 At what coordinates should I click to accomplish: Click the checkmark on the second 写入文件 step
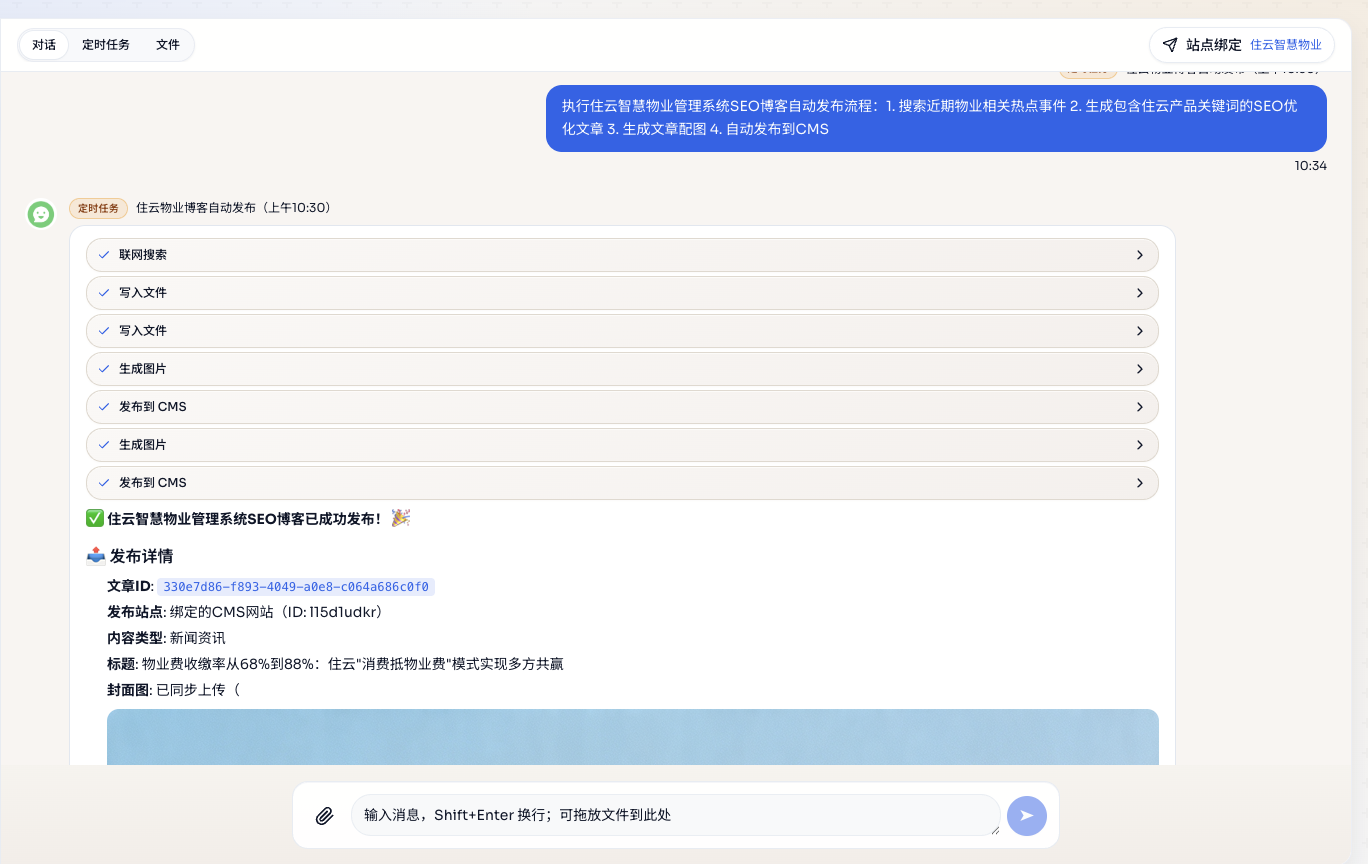[x=104, y=330]
